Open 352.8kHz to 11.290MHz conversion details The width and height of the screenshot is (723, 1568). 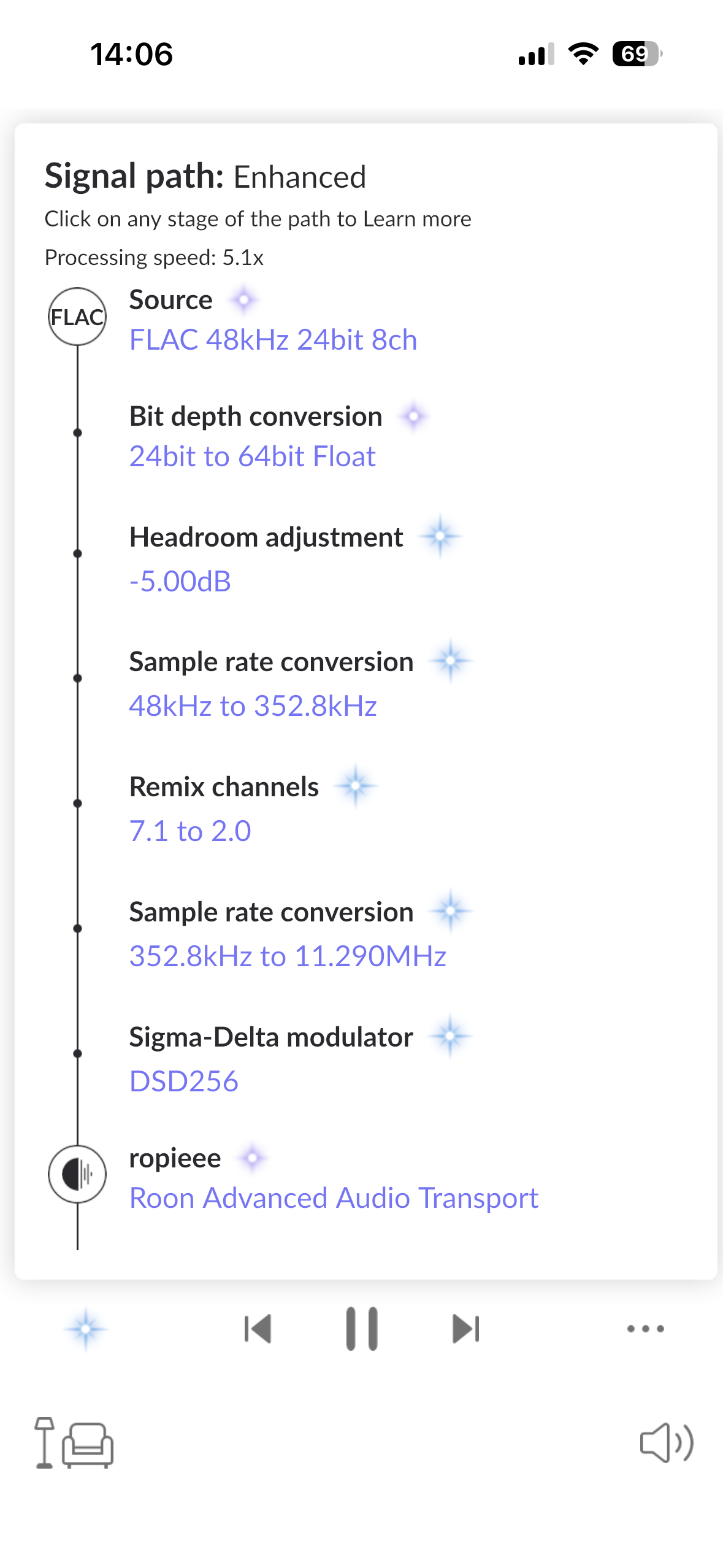pyautogui.click(x=288, y=956)
